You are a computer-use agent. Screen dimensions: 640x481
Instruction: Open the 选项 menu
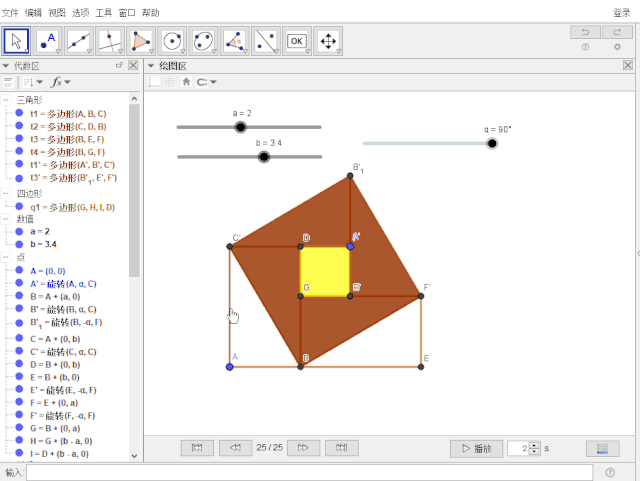pos(80,13)
